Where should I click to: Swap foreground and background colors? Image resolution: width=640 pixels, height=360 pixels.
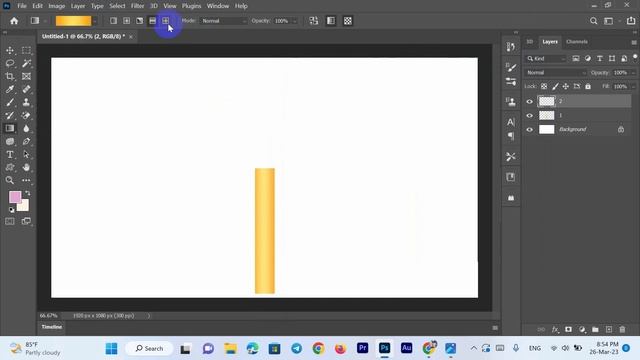click(x=28, y=193)
